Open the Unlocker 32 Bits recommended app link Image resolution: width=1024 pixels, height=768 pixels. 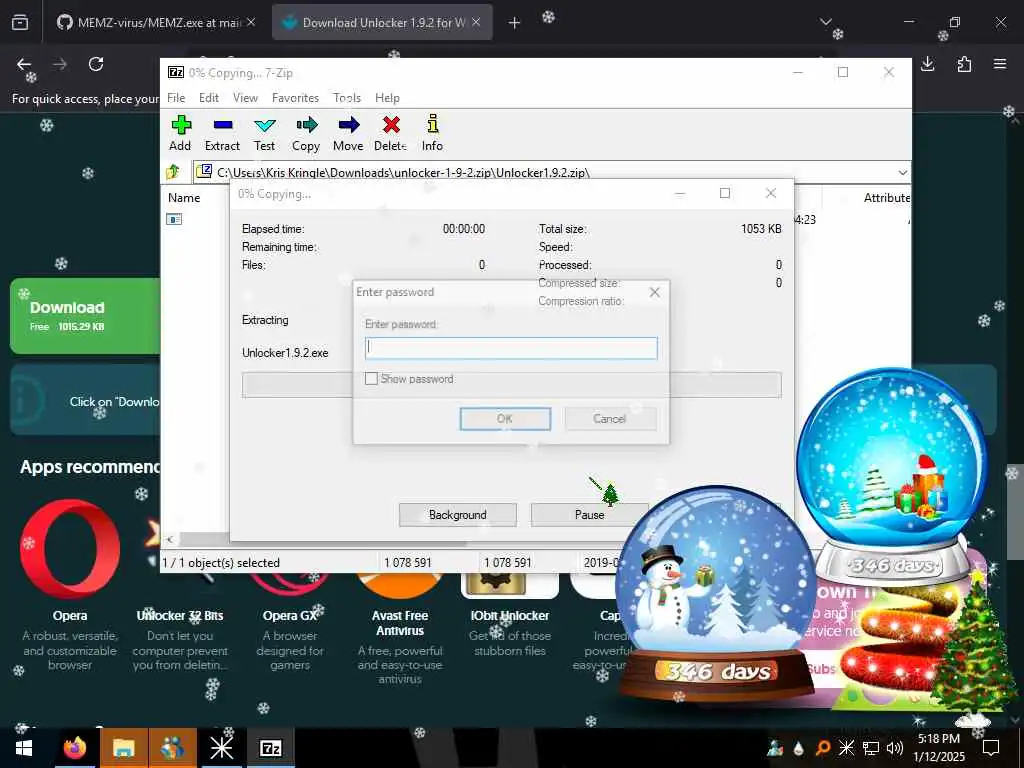180,616
